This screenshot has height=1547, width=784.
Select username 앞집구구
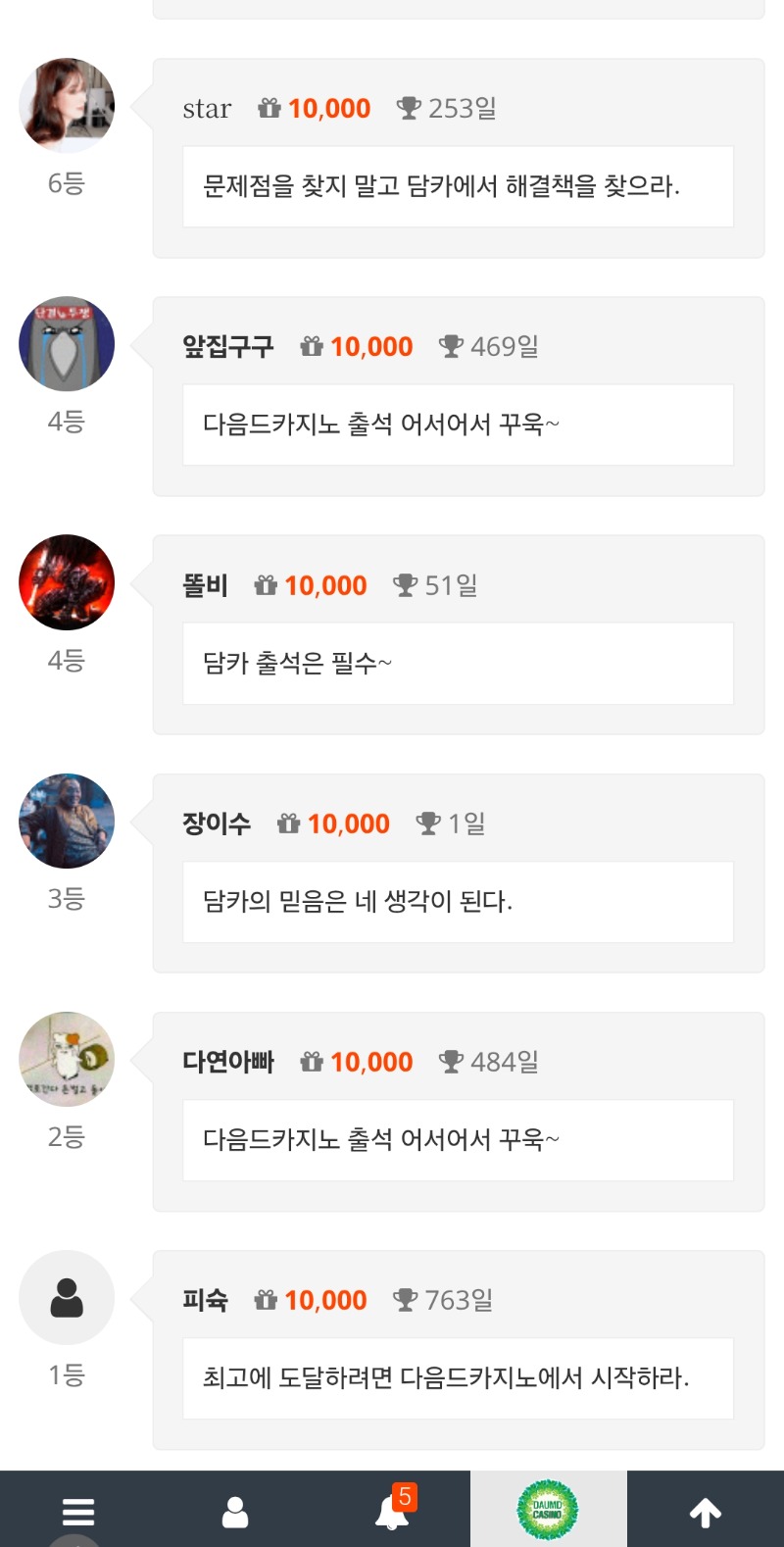tap(227, 347)
